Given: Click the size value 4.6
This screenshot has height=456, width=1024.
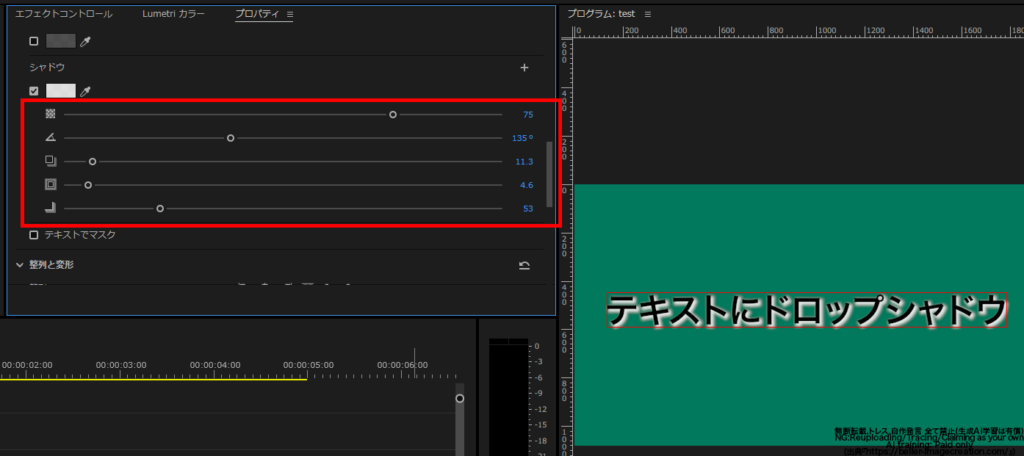Looking at the screenshot, I should click(x=526, y=186).
